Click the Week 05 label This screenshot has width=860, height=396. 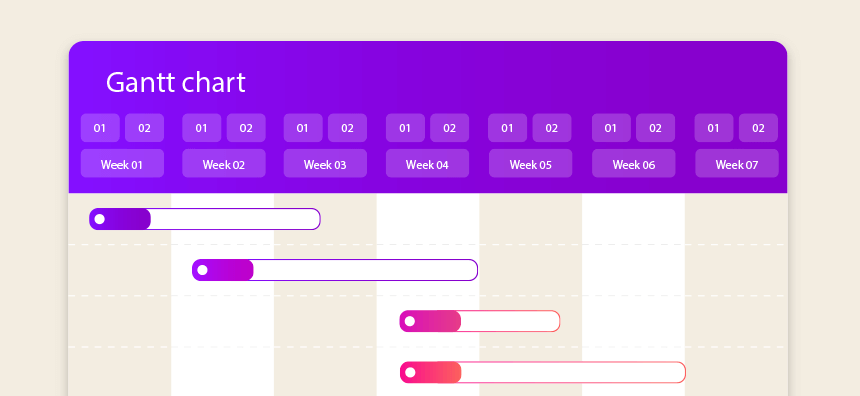(530, 163)
